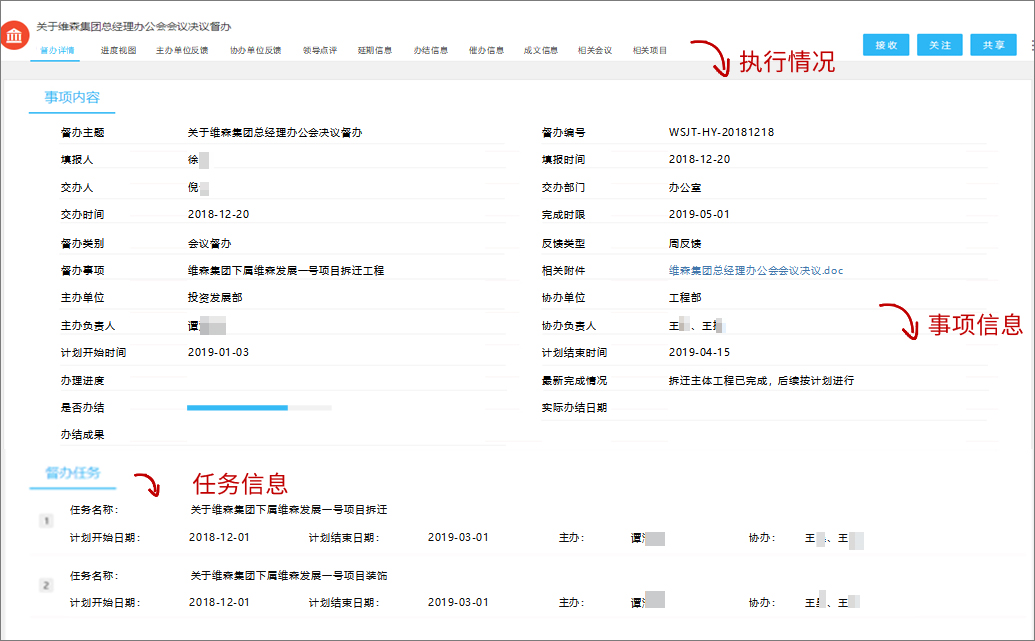Click the 计划开始时间 value 2019-01-03

click(218, 353)
